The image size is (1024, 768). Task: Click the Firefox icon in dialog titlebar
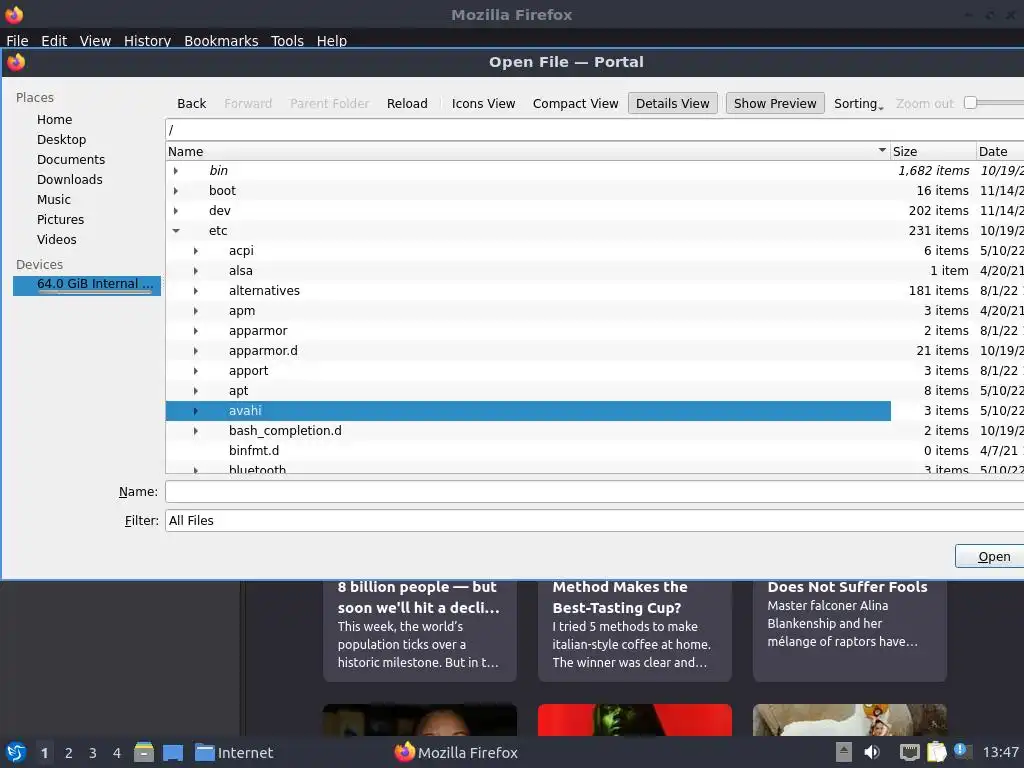[x=16, y=63]
